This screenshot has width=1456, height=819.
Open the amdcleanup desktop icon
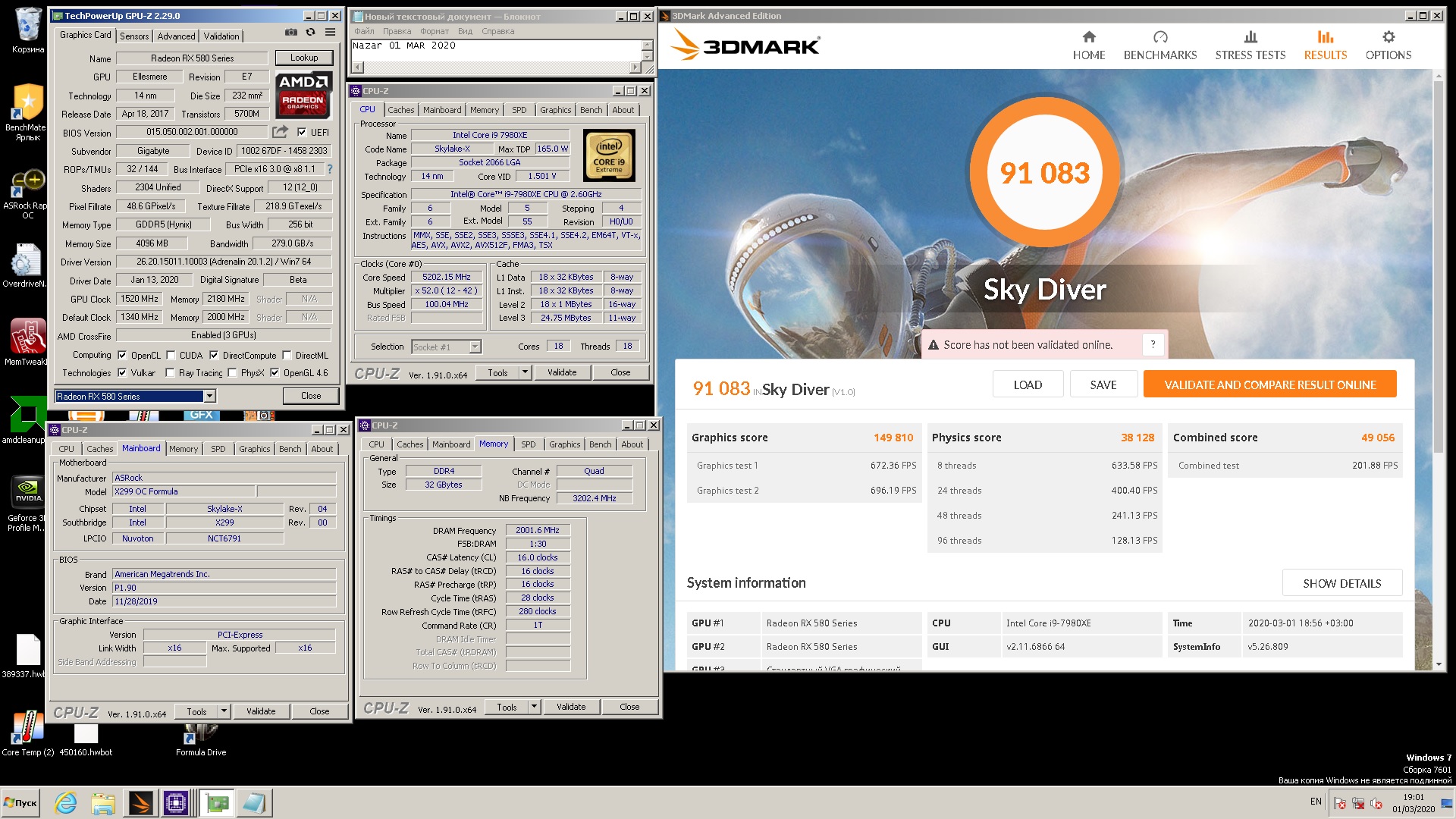click(x=28, y=419)
